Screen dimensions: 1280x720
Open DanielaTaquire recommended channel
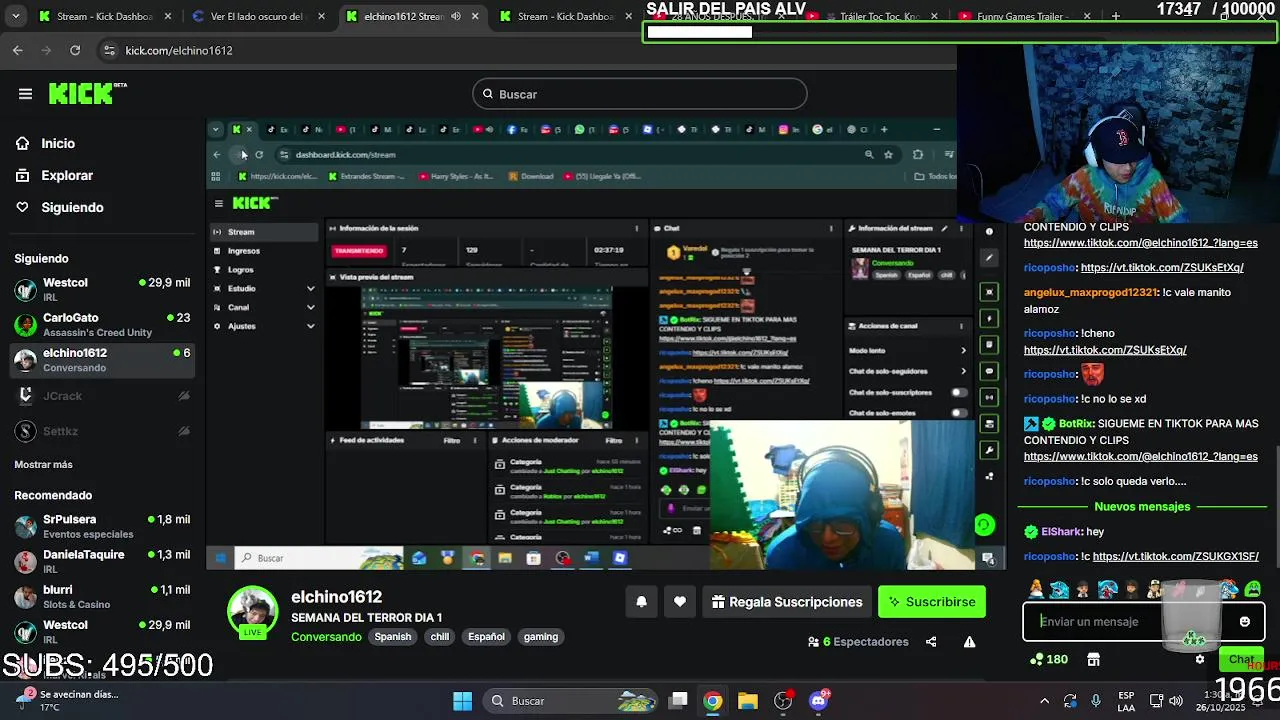pyautogui.click(x=102, y=562)
